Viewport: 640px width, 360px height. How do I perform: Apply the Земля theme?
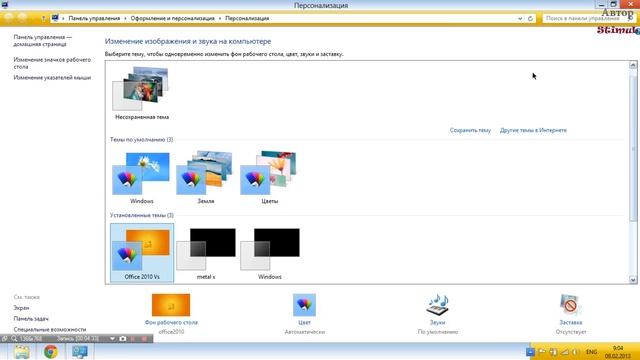click(205, 173)
